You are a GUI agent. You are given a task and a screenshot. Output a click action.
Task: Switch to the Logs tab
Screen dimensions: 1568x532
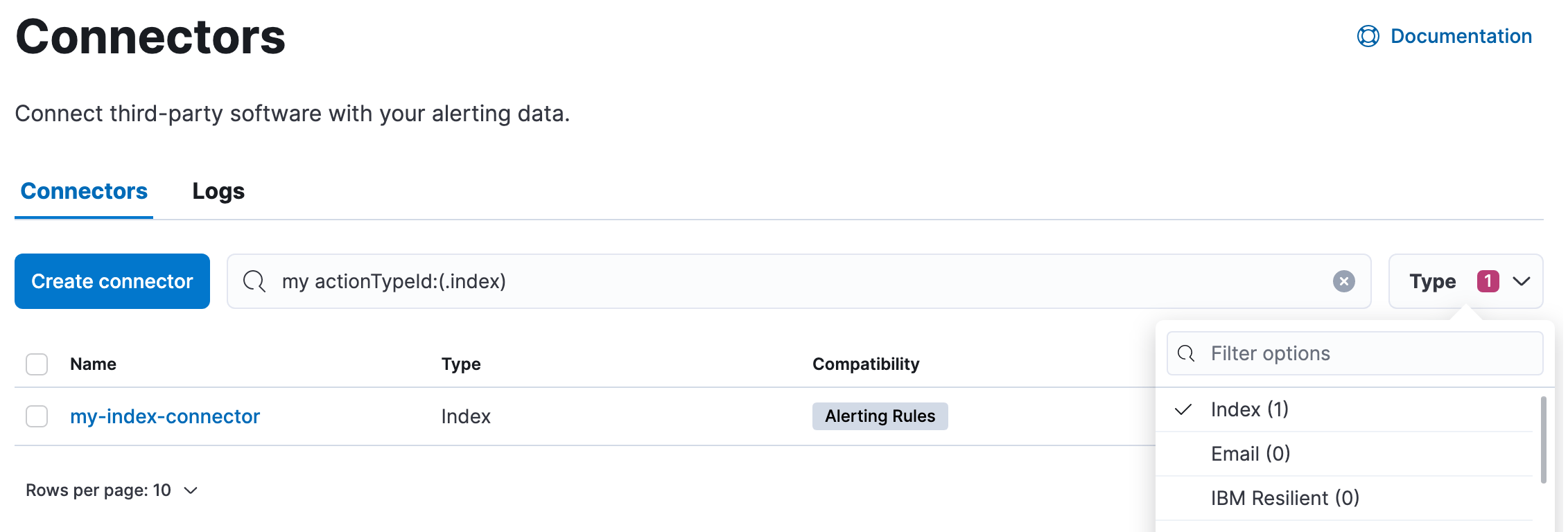[218, 191]
